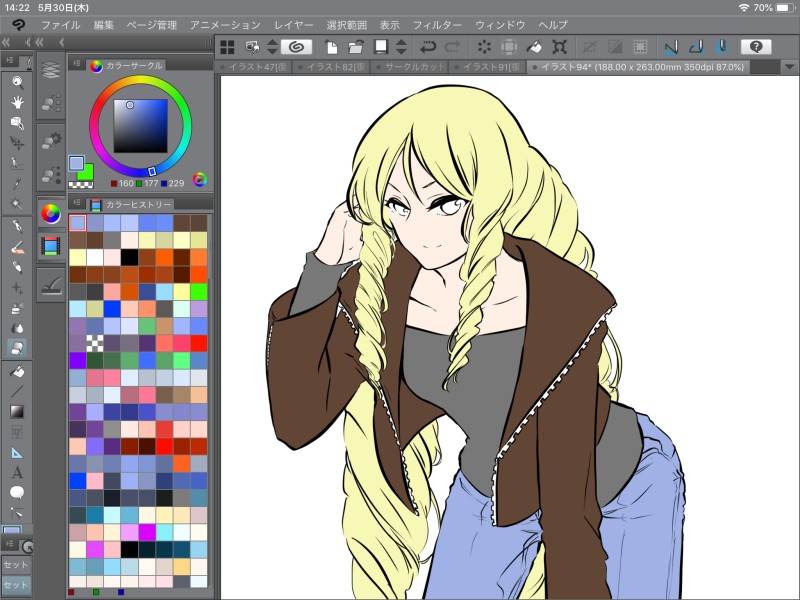Toggle snap to special ruler

click(695, 46)
